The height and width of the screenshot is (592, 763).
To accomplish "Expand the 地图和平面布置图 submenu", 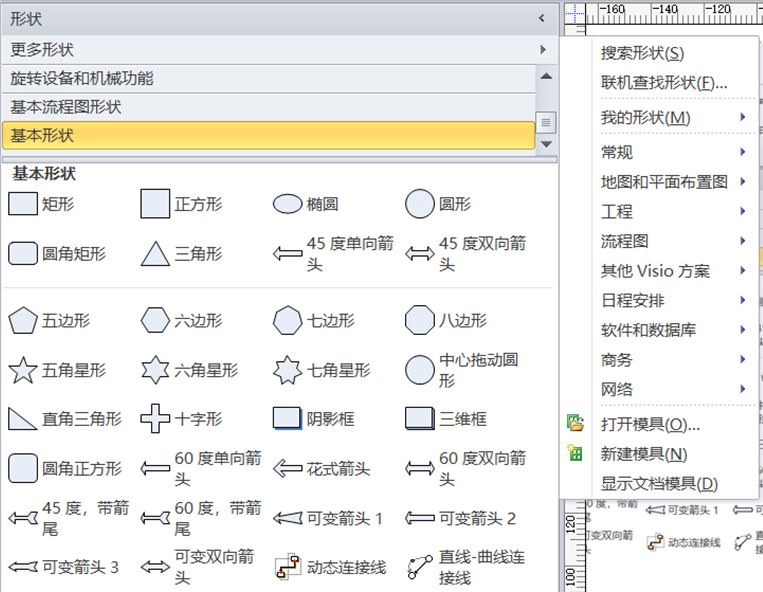I will click(x=672, y=181).
